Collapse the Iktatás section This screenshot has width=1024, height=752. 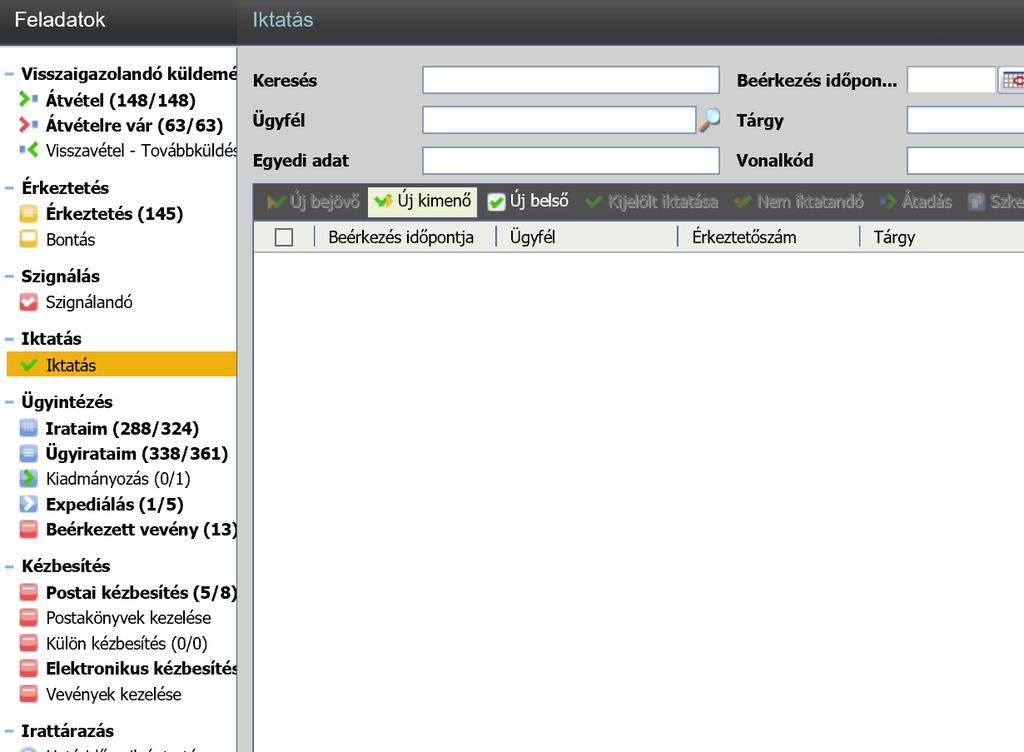[x=9, y=339]
